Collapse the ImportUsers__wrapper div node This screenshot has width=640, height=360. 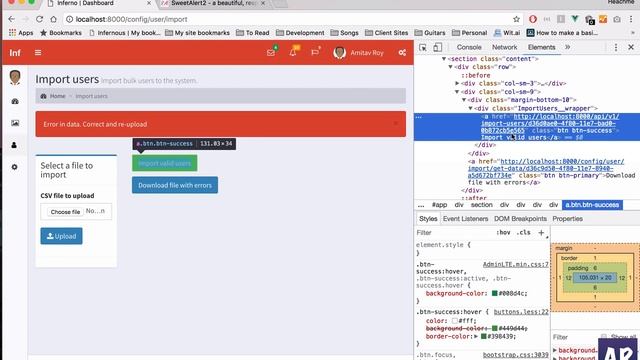click(x=471, y=109)
